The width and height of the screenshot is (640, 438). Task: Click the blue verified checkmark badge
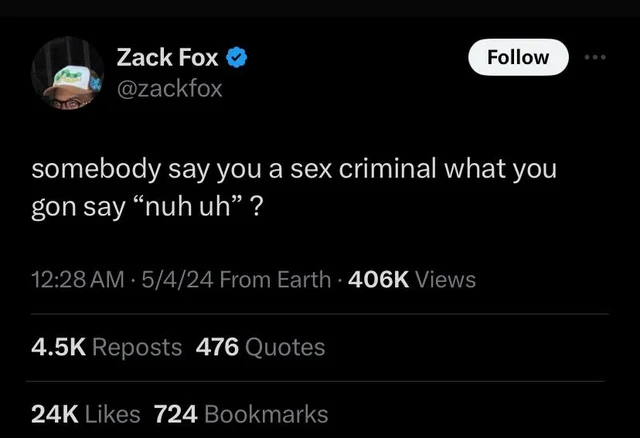point(237,58)
